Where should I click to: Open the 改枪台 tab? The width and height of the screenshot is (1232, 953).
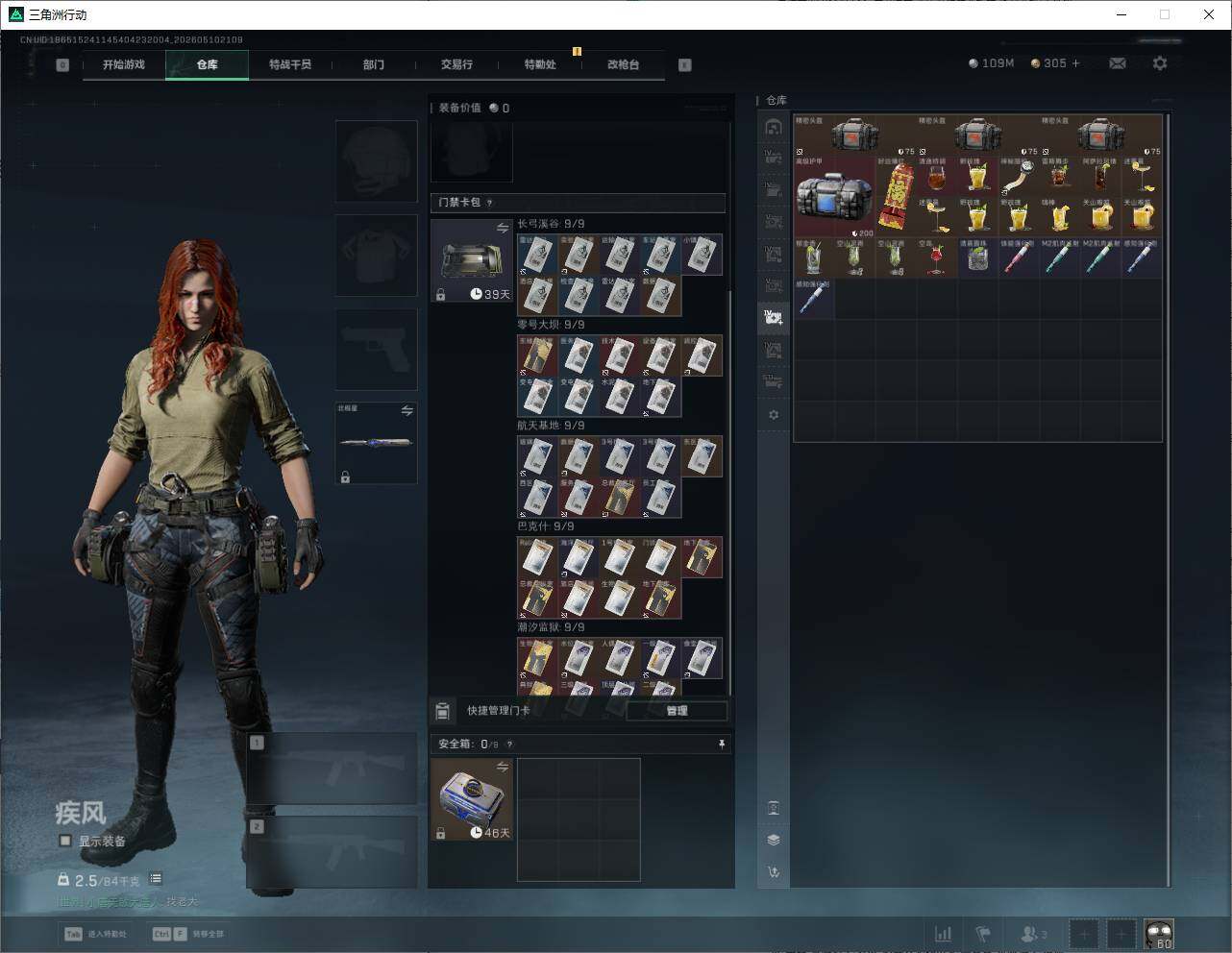tap(623, 64)
